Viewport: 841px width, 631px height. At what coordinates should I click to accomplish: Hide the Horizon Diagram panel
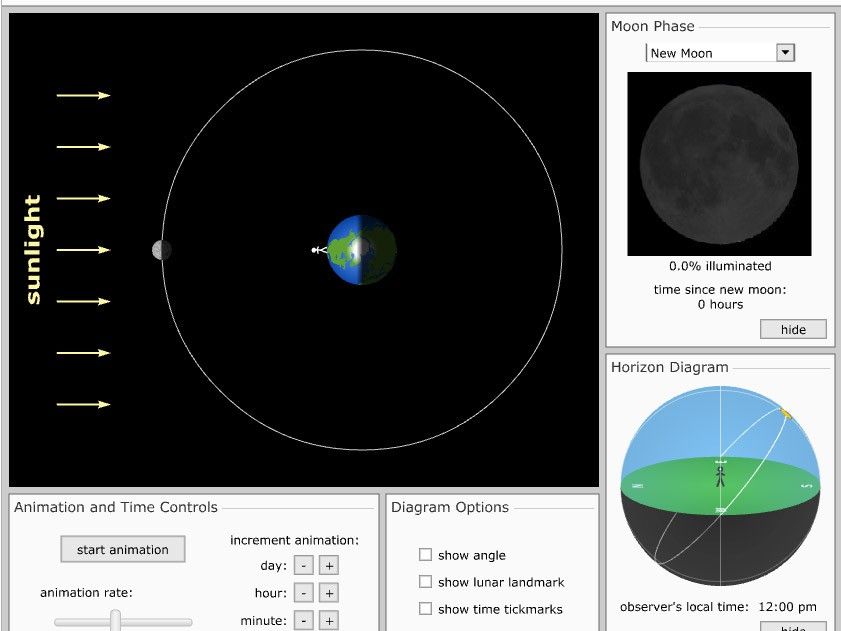(x=792, y=627)
